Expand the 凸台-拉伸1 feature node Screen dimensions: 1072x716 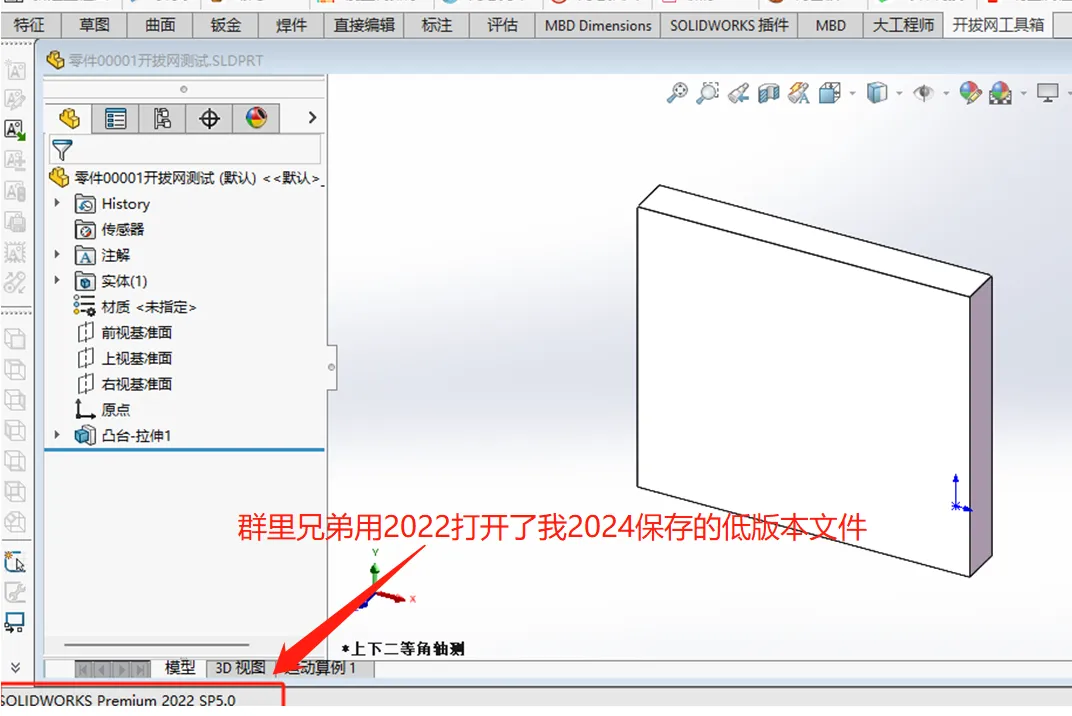pos(57,435)
